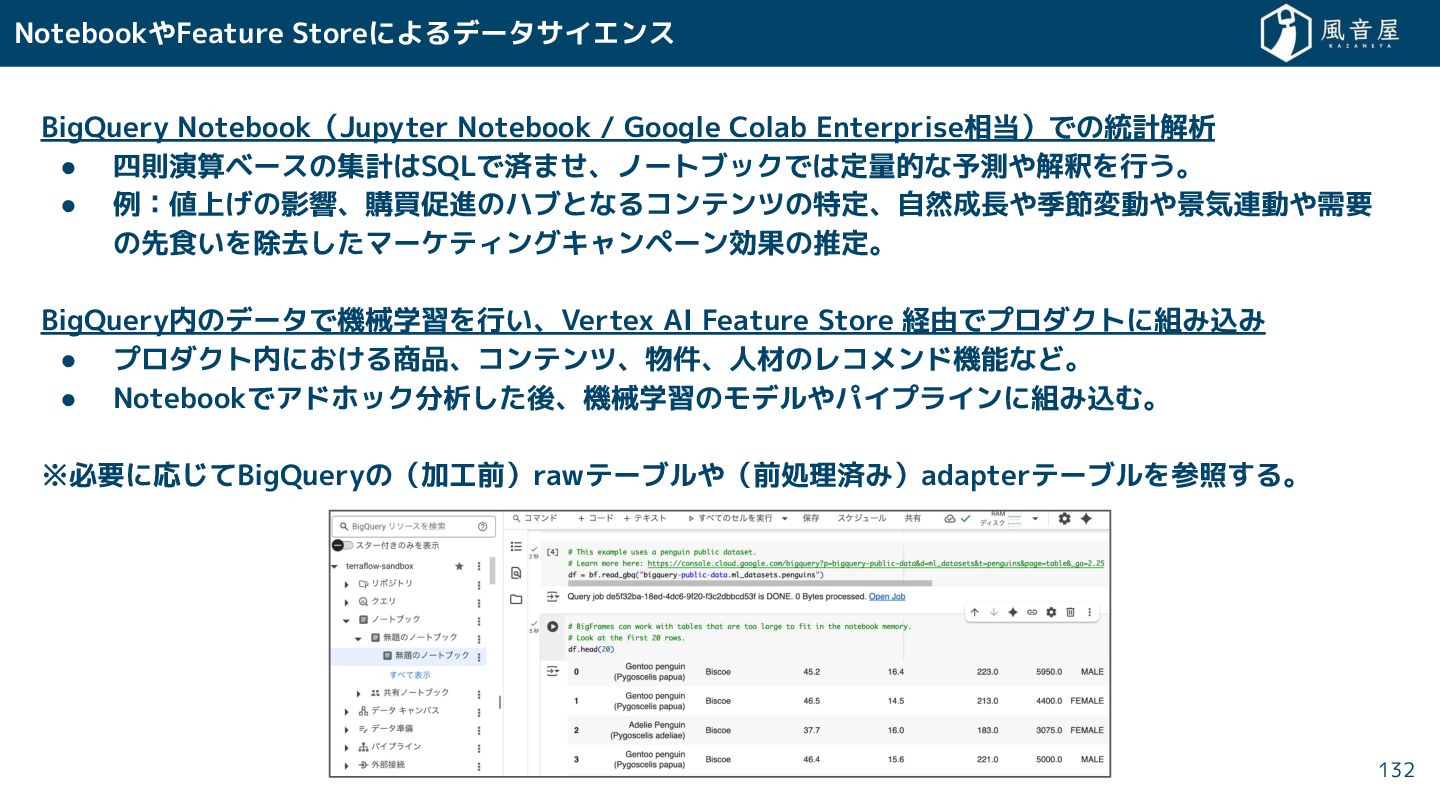Toggle output view of the Query job cell
1440x810 pixels.
[x=552, y=597]
